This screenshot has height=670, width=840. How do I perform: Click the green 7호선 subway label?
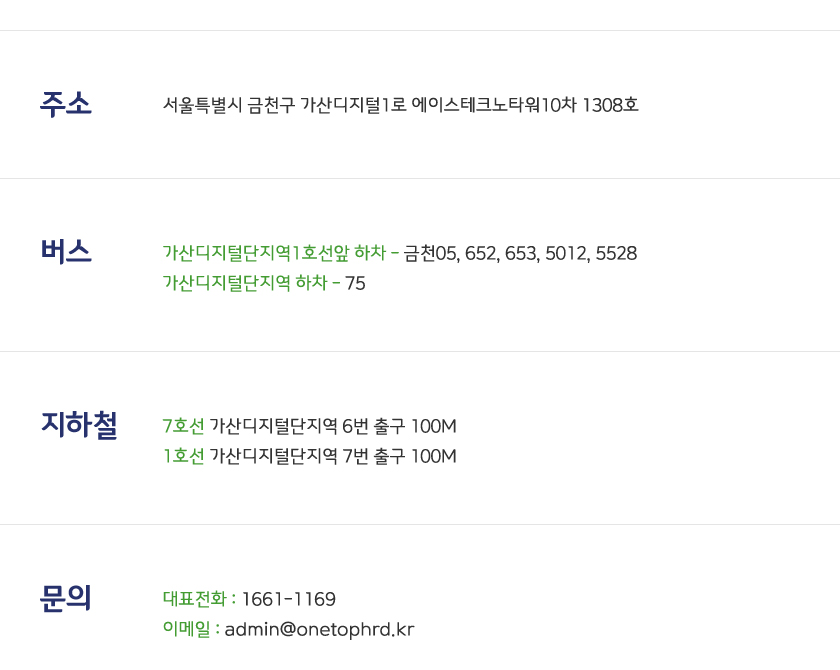(183, 426)
